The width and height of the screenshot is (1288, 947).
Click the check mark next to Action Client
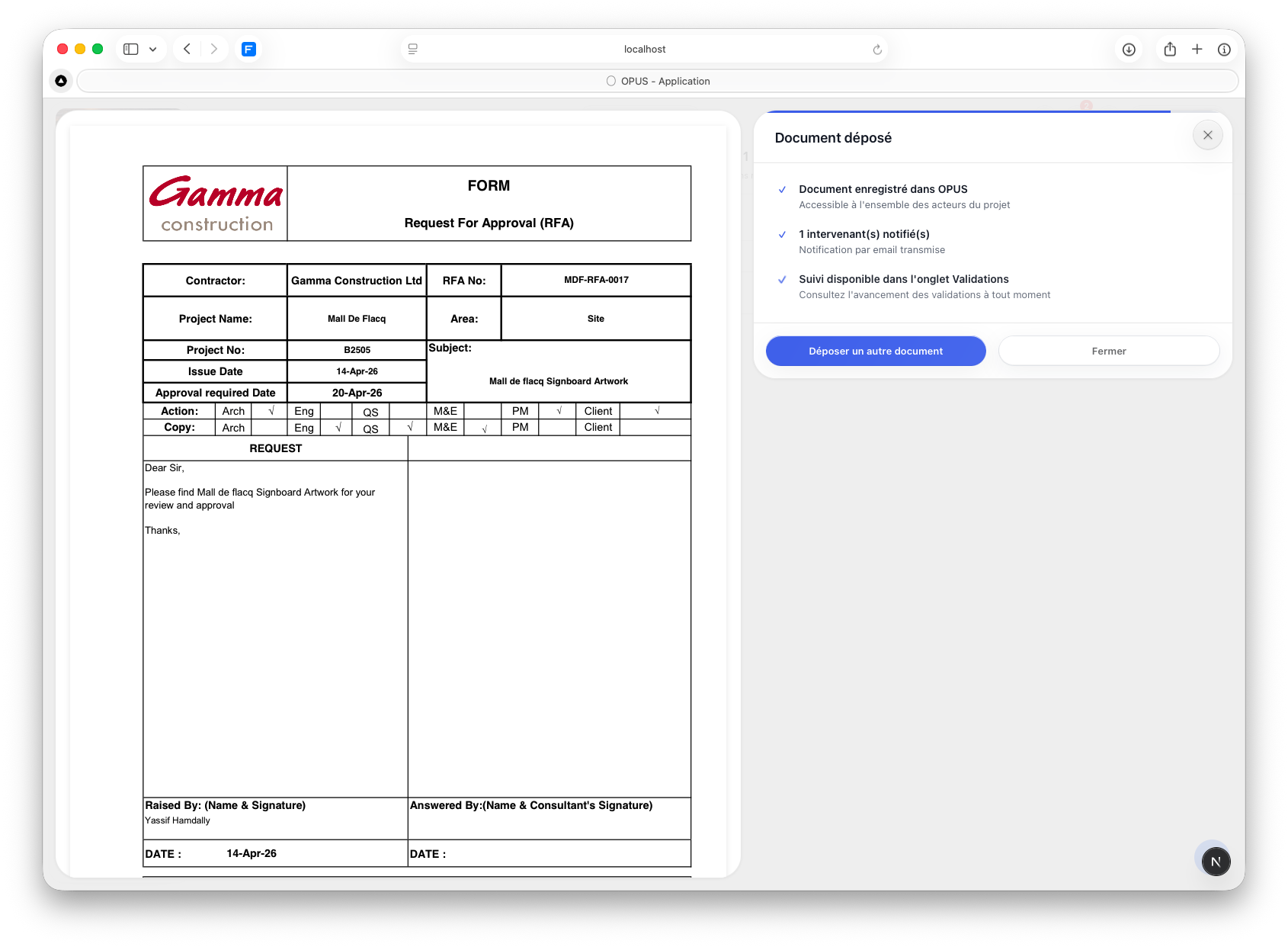657,410
